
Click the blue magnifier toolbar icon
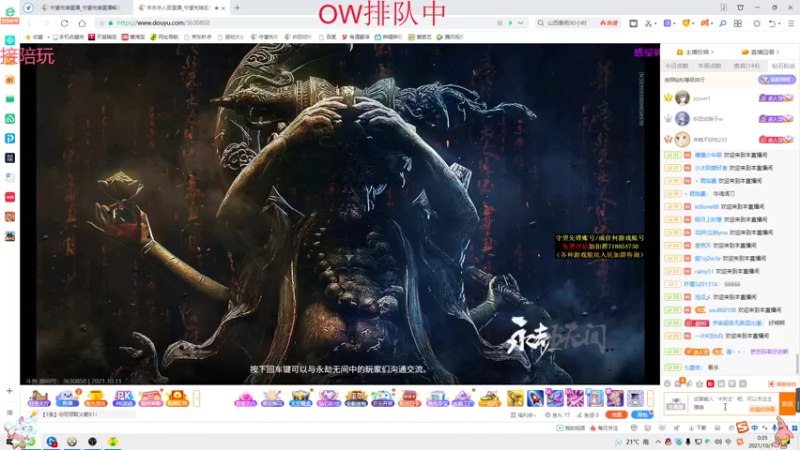[x=722, y=23]
